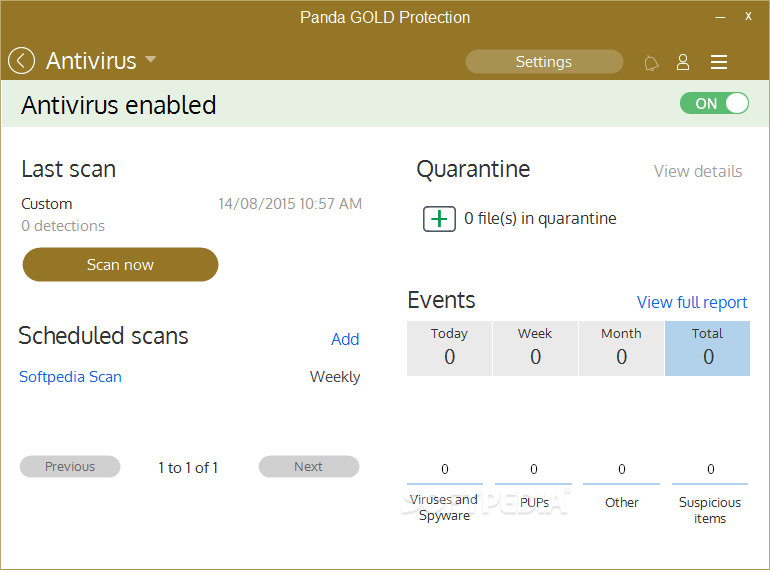Open the notifications bell icon
Viewport: 770px width, 570px height.
651,63
